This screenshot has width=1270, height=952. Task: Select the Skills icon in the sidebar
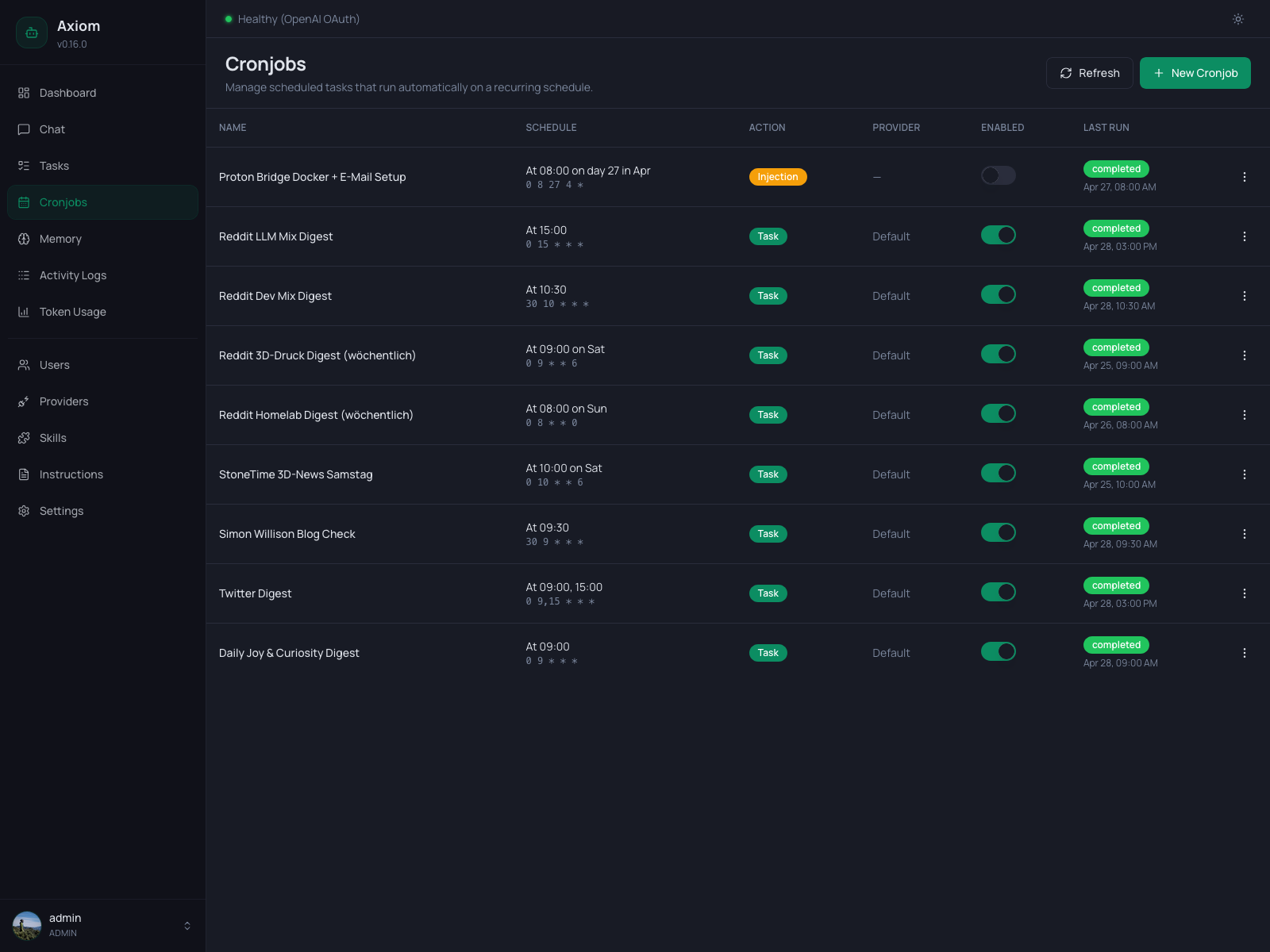[x=24, y=438]
